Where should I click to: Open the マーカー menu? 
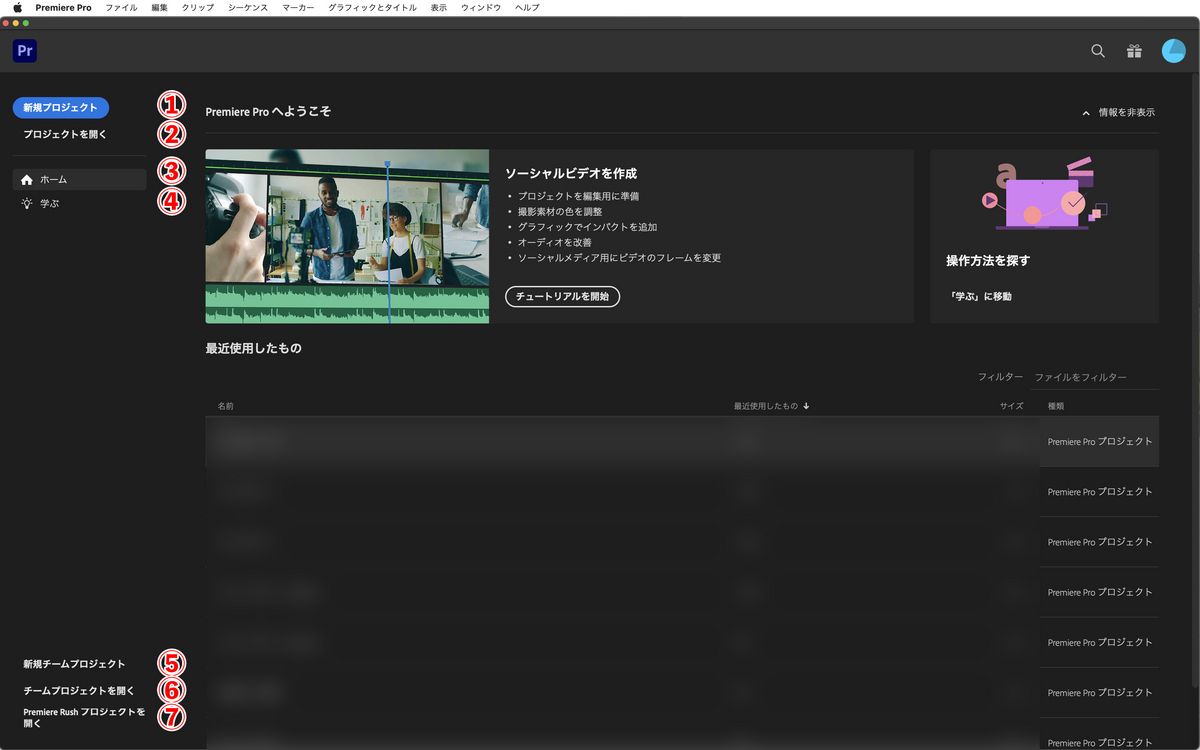click(298, 7)
